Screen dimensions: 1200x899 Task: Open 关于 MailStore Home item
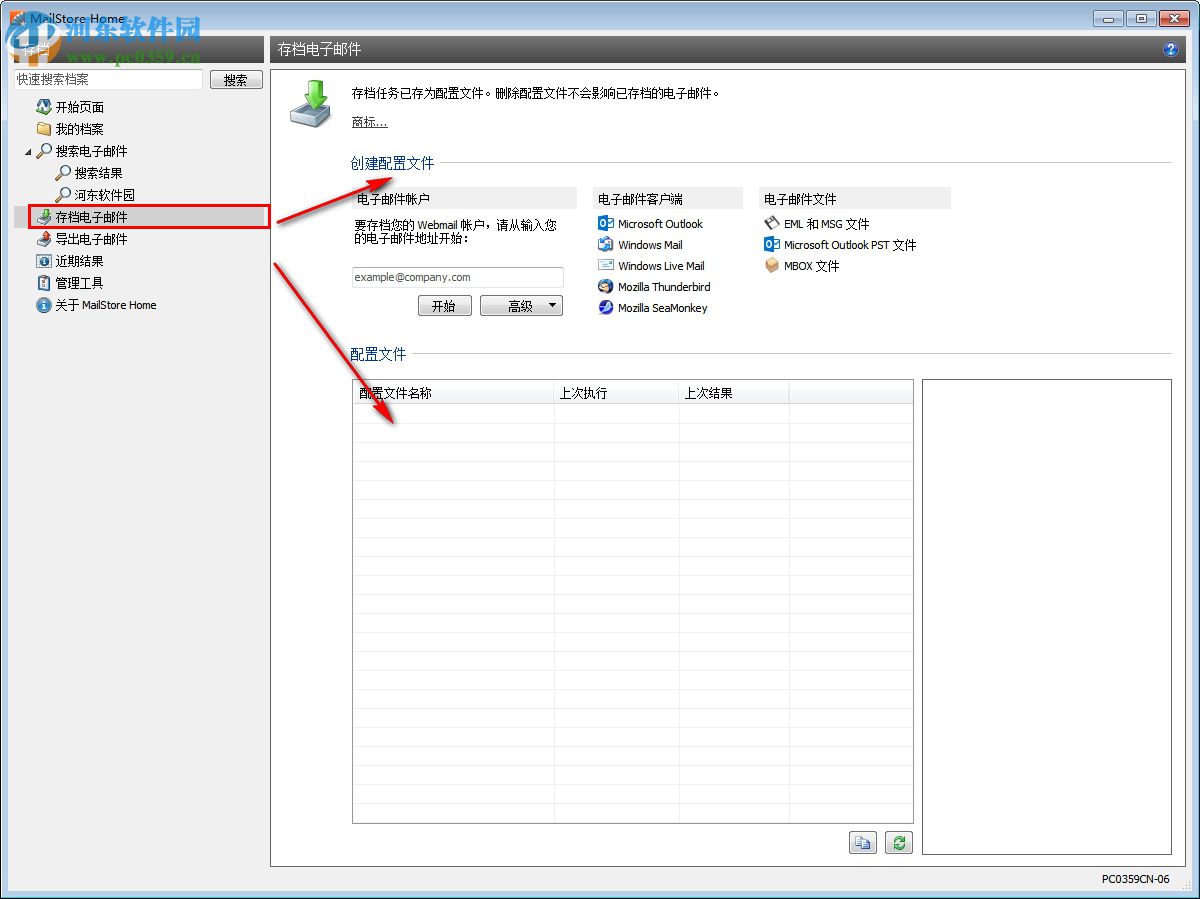(x=106, y=305)
